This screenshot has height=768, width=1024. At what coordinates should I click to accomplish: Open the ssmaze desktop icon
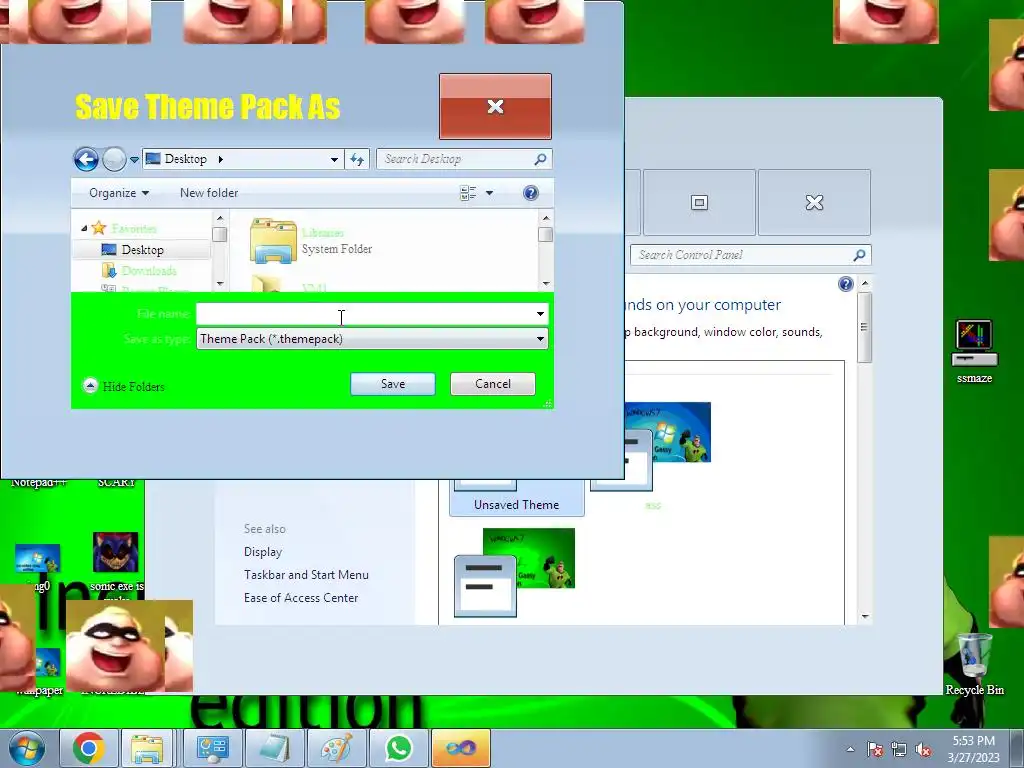[x=974, y=351]
